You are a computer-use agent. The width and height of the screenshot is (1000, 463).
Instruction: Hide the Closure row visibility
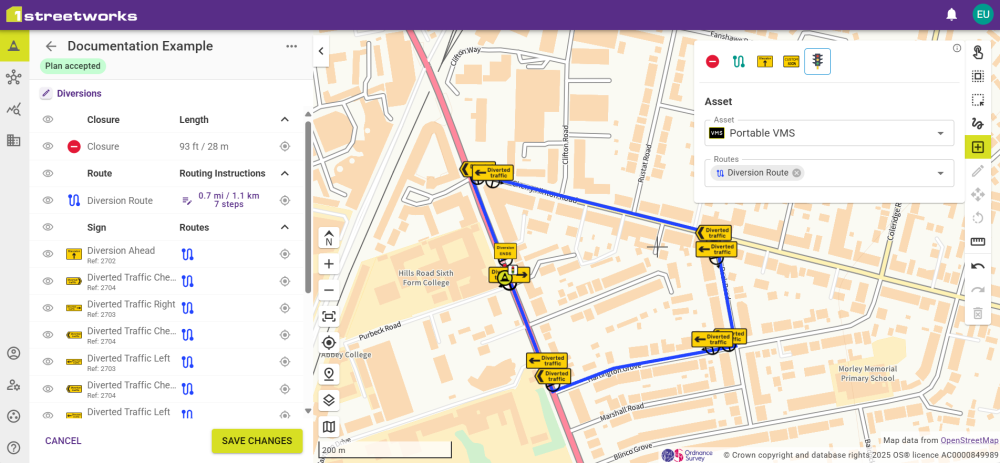pyautogui.click(x=47, y=147)
